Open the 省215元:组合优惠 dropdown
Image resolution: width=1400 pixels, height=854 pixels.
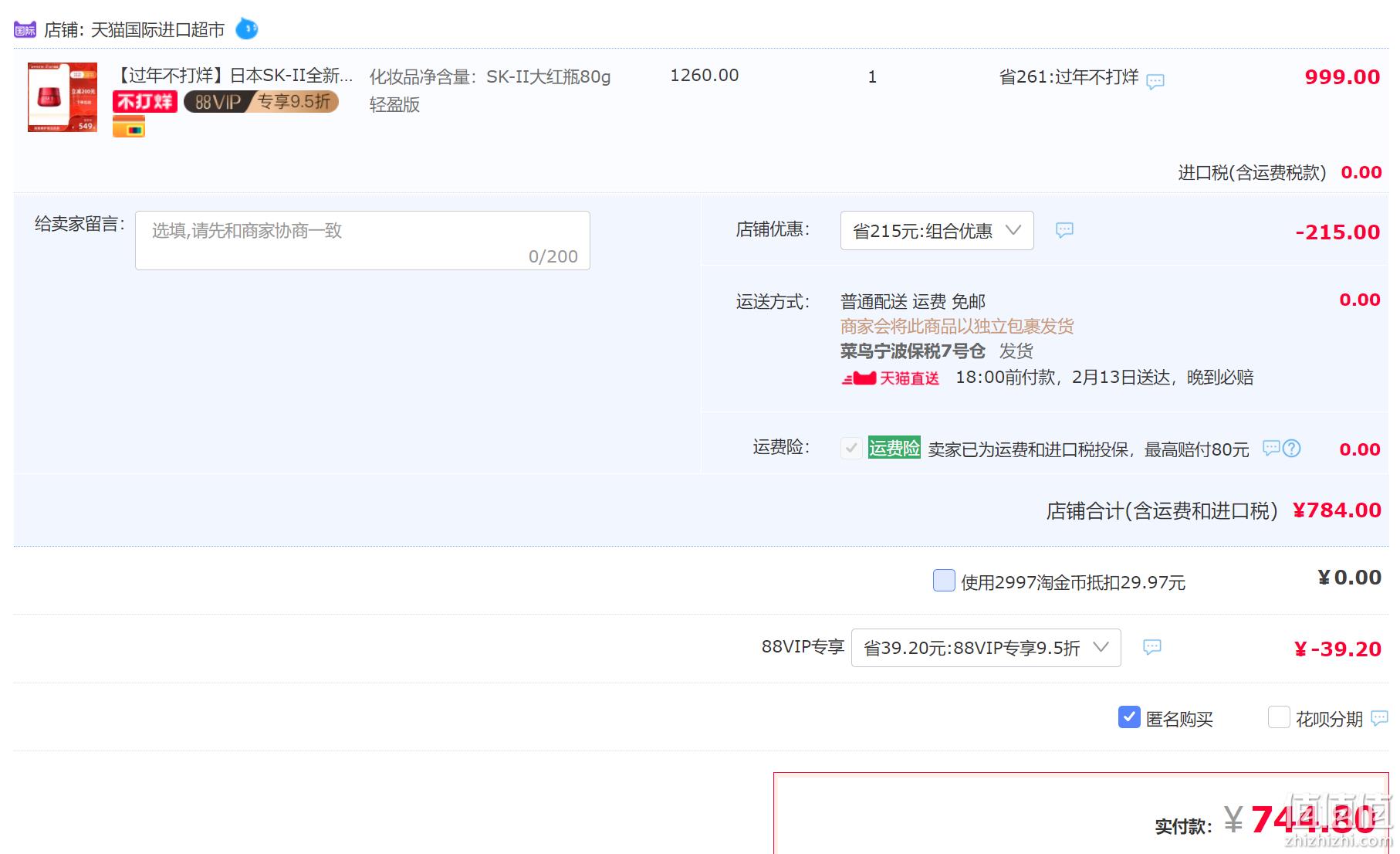point(937,231)
